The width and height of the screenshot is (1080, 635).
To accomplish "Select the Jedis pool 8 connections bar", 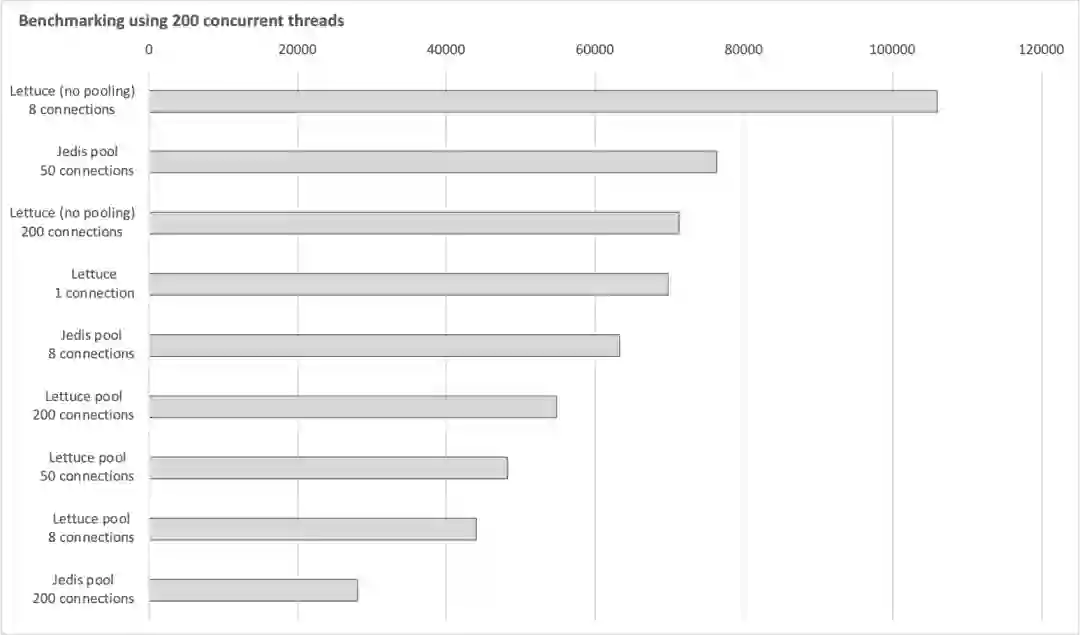I will click(x=384, y=346).
